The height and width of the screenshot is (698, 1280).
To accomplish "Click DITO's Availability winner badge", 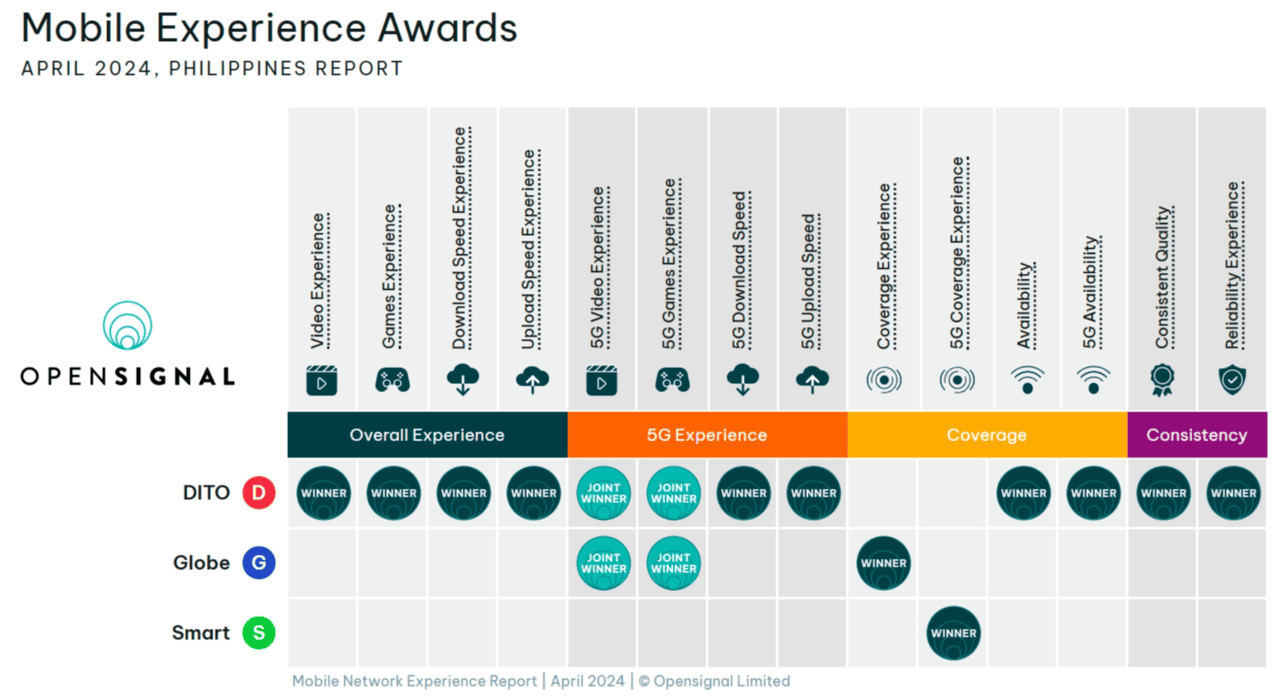I will pos(1024,493).
